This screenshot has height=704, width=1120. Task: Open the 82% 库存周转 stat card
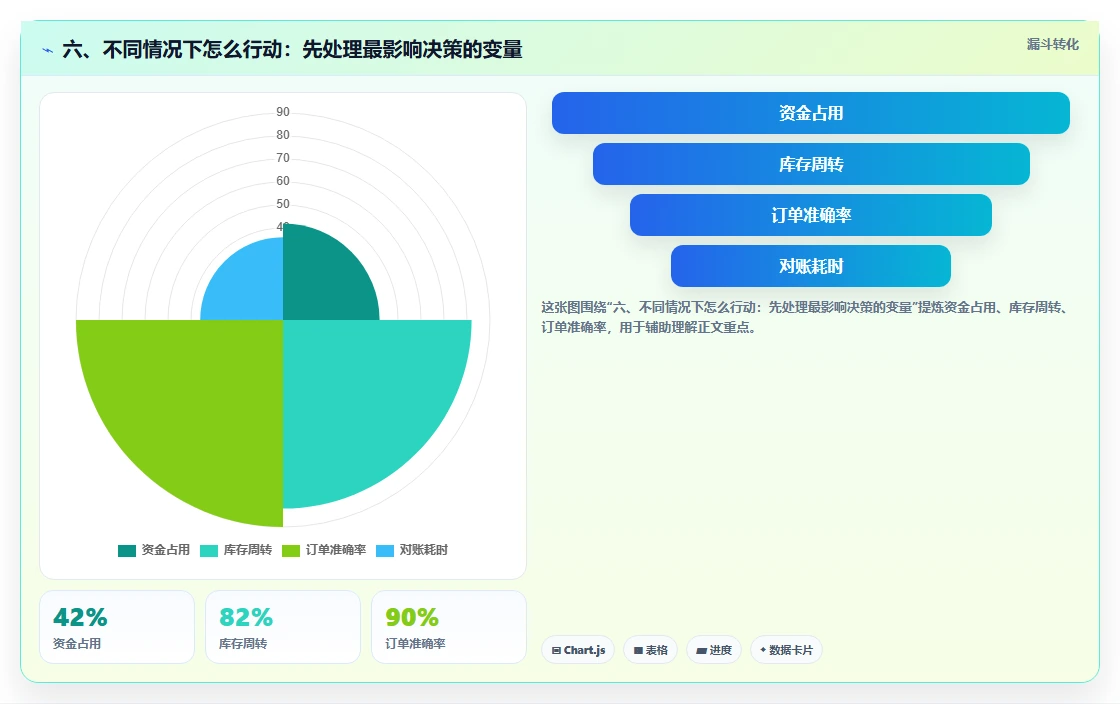tap(283, 627)
